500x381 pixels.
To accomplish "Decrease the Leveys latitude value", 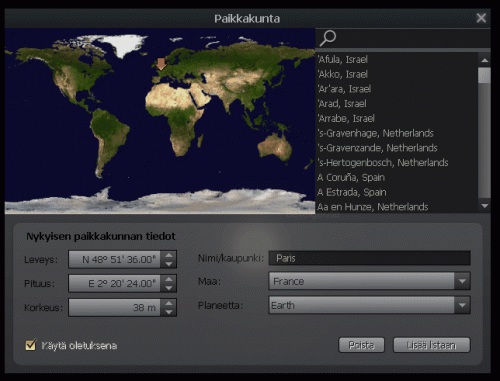I will point(169,264).
